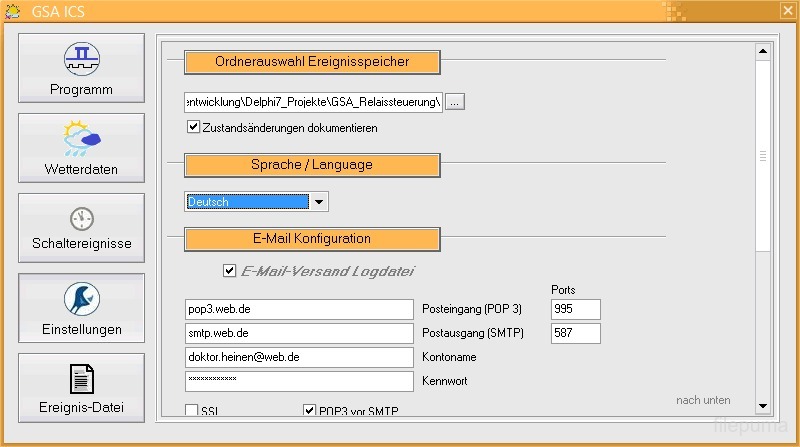Select the Einstellungen wrench icon
The image size is (800, 447).
click(81, 299)
